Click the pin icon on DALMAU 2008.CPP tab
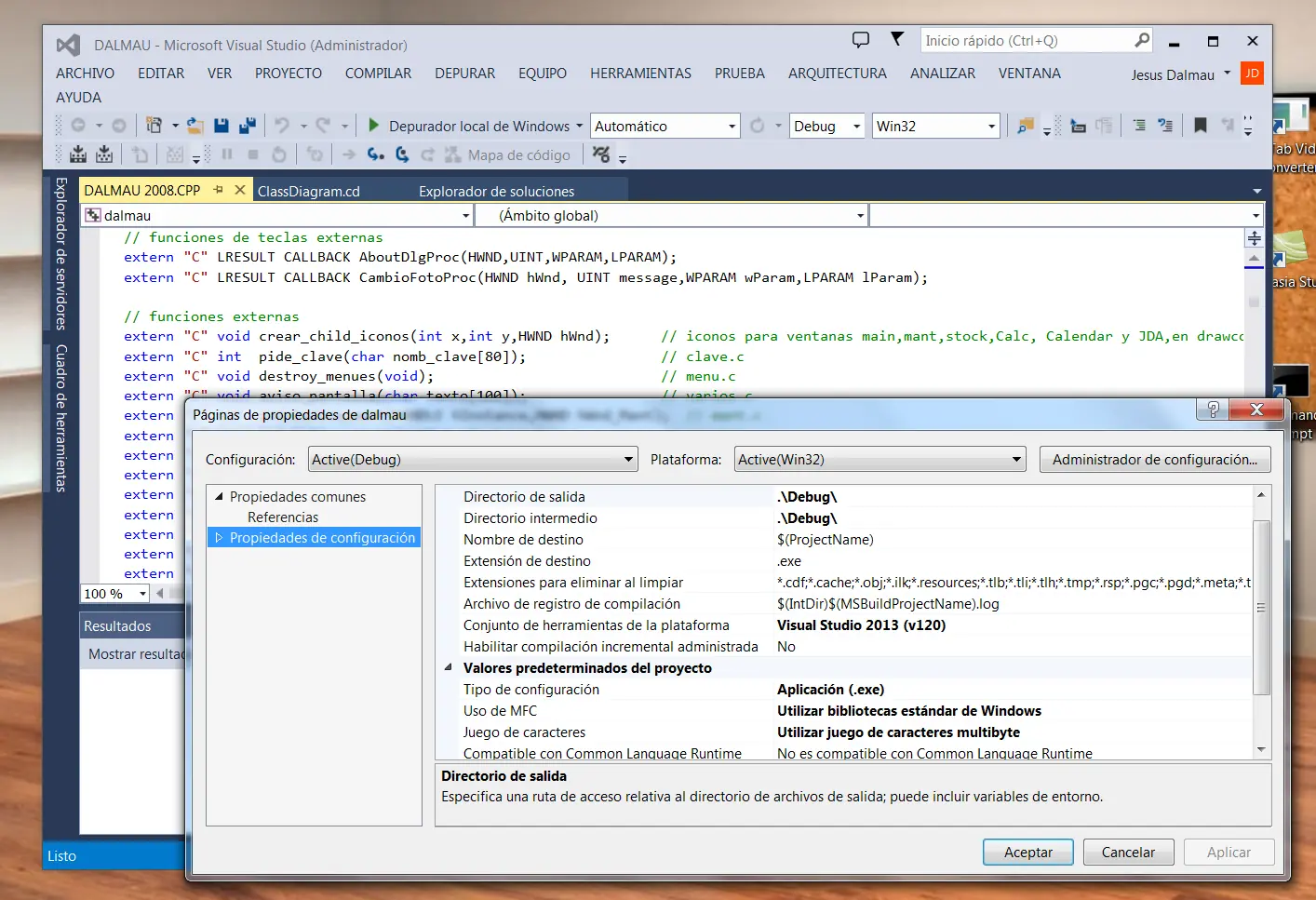 pos(219,190)
